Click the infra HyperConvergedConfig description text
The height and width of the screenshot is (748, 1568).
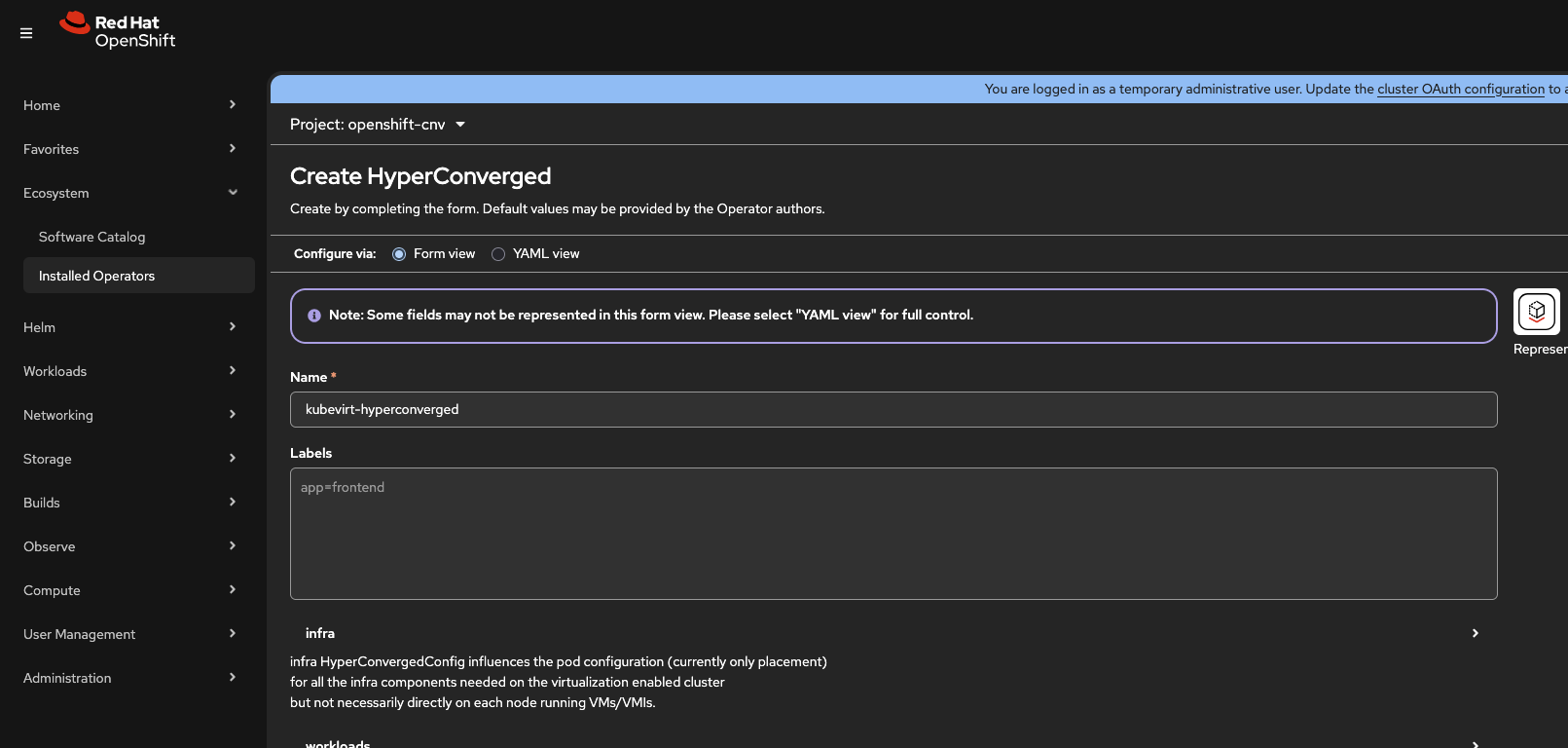click(x=559, y=682)
